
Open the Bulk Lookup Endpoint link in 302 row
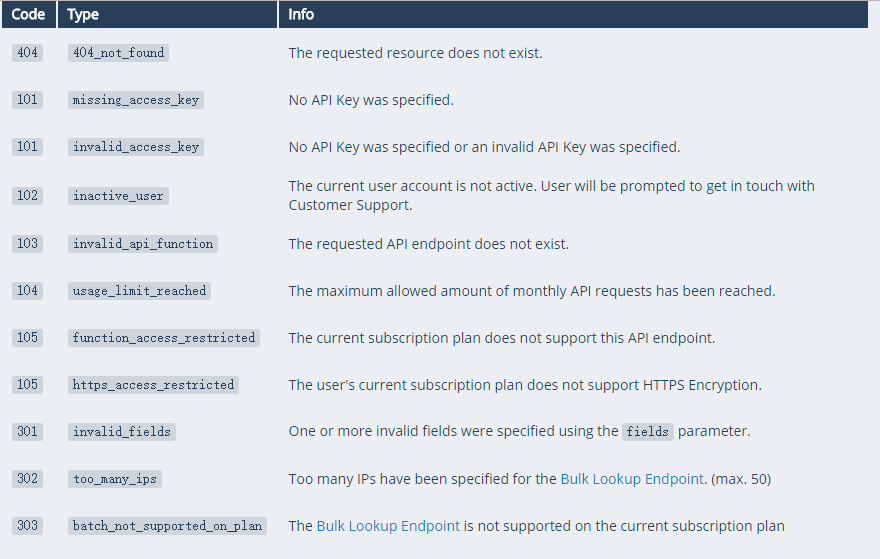click(x=631, y=479)
